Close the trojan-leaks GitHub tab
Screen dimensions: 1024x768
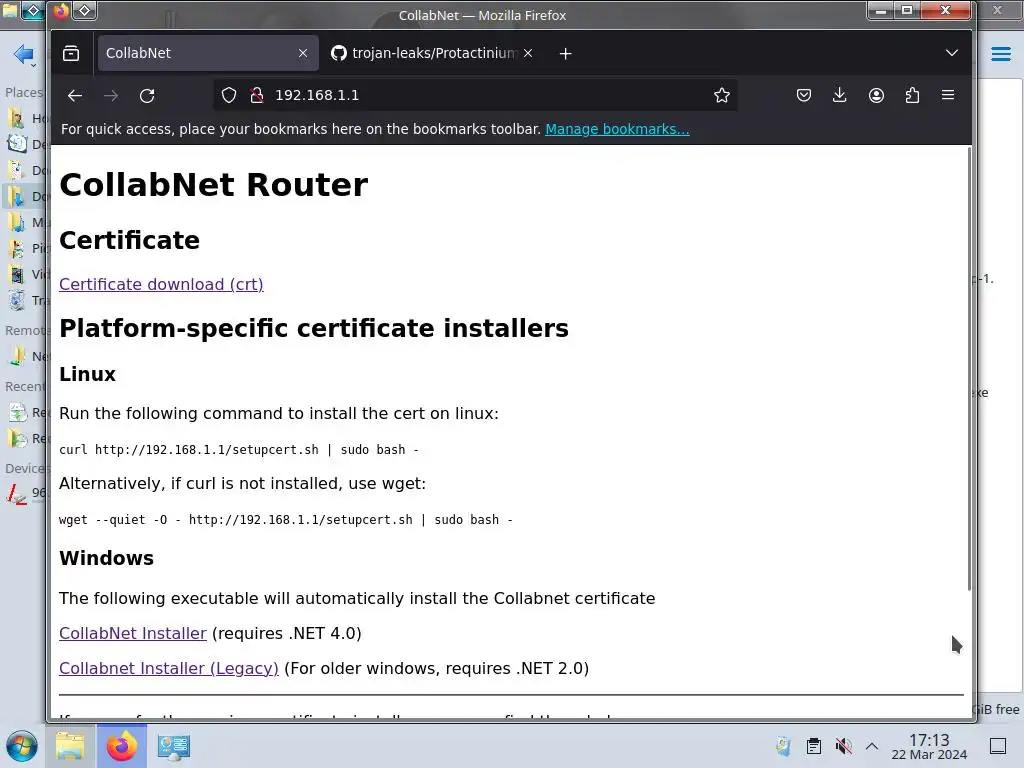528,54
